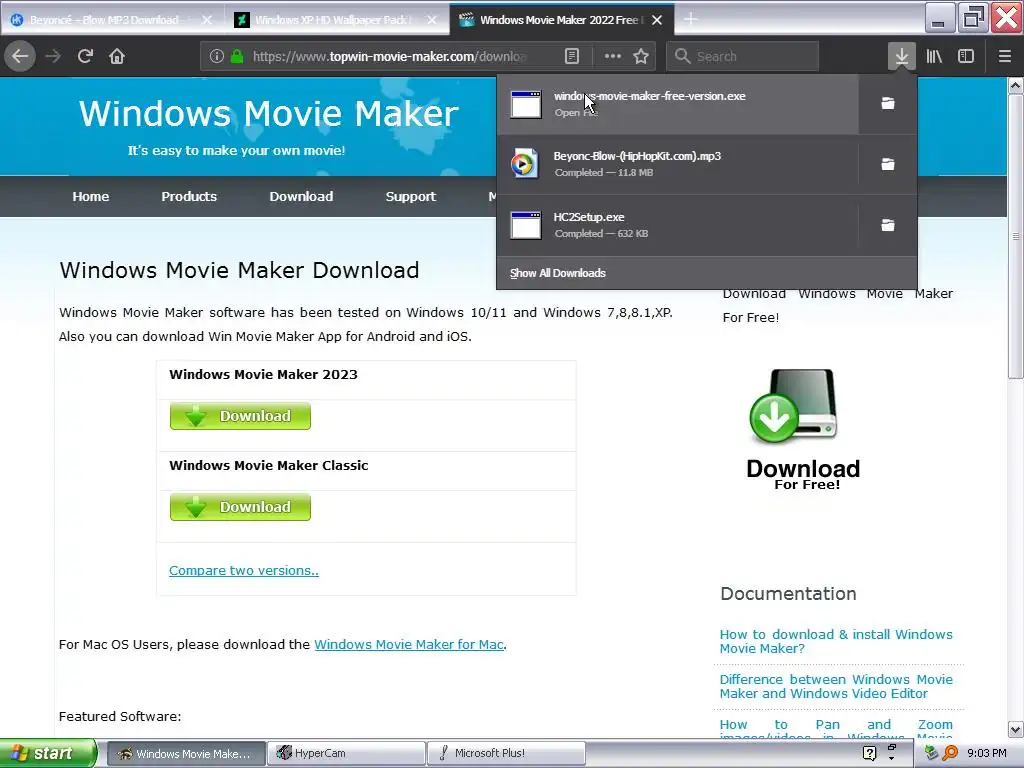
Task: Click the 9:03 PM taskbar clock
Action: coord(987,753)
